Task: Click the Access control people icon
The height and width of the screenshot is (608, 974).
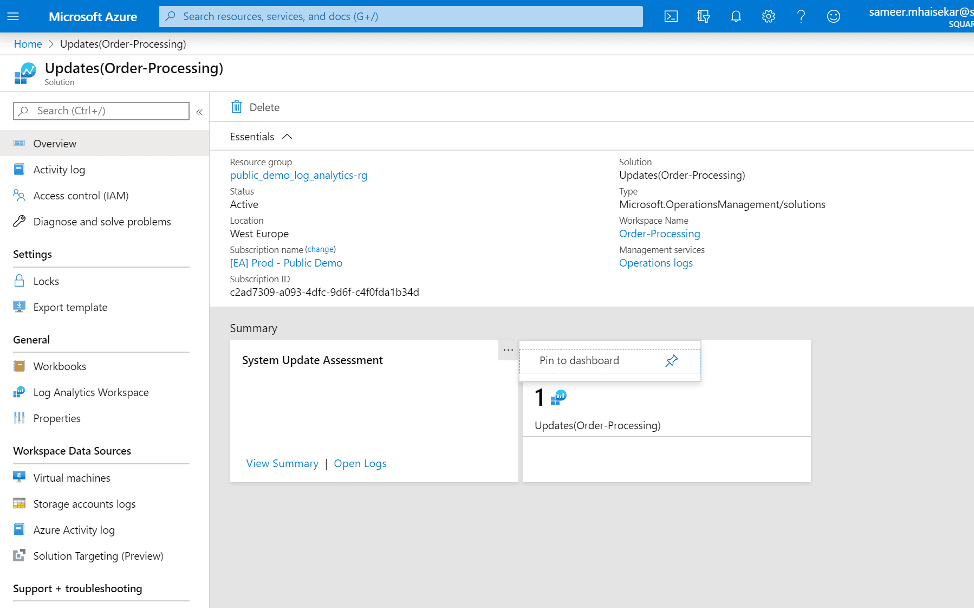Action: tap(19, 196)
